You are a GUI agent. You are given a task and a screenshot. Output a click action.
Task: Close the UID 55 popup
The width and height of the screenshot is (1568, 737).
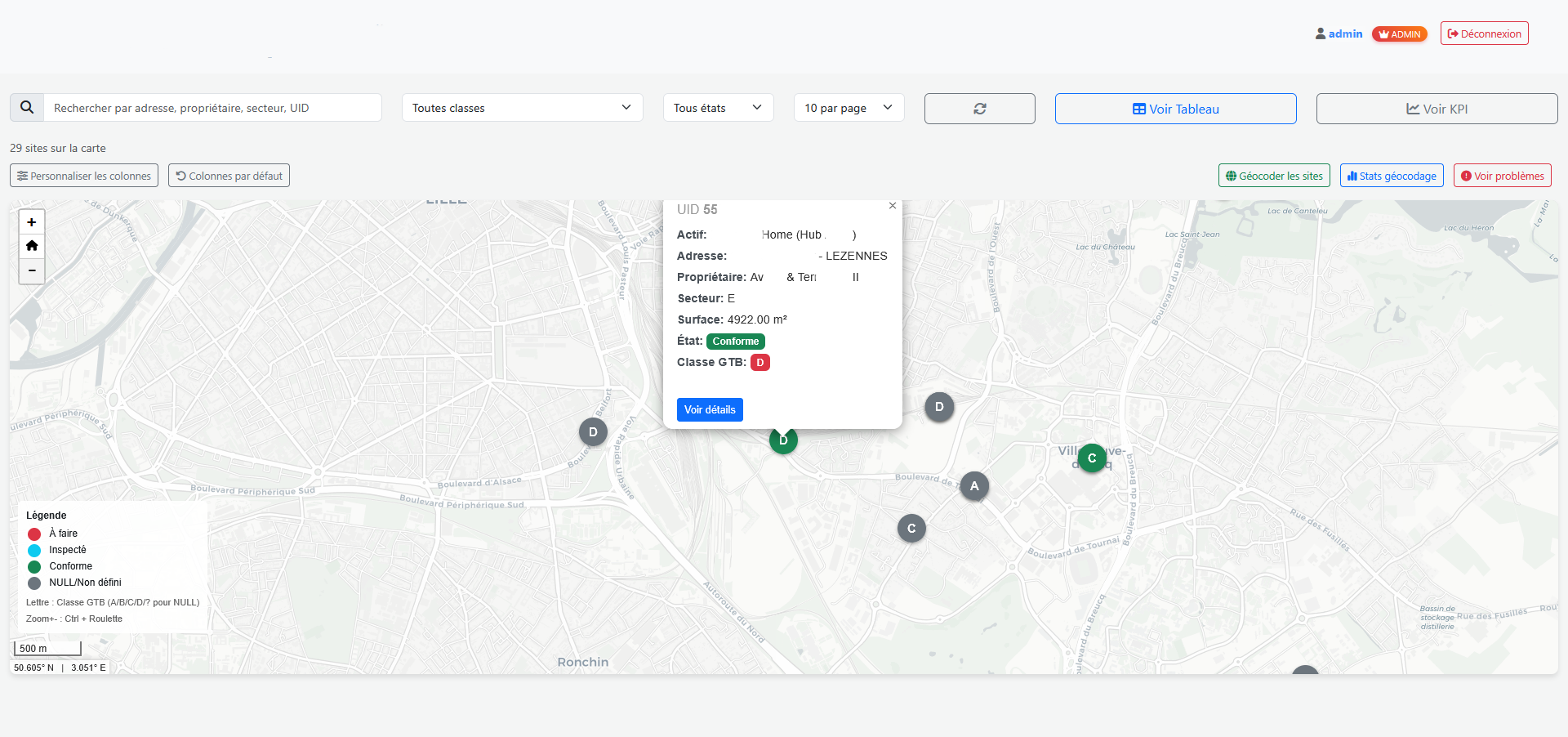tap(893, 206)
